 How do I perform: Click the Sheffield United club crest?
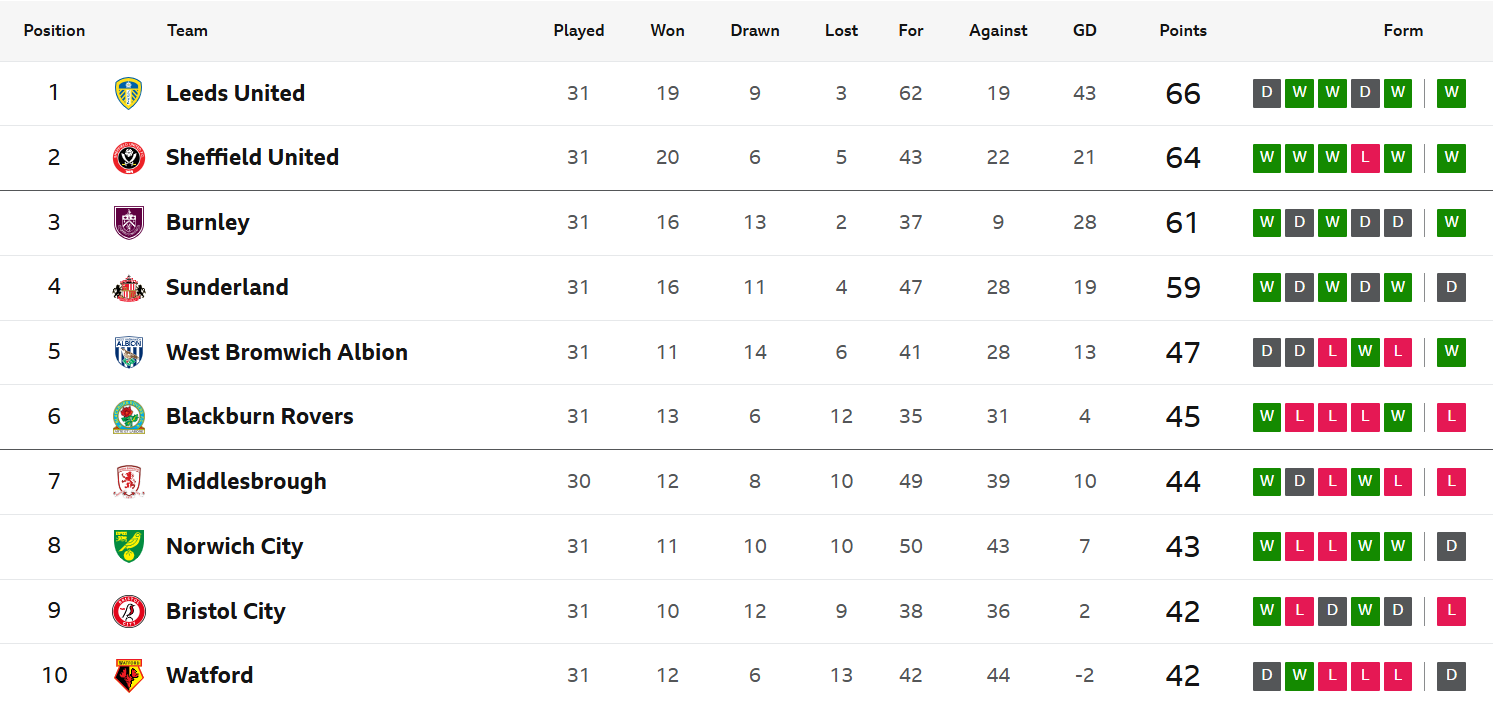pyautogui.click(x=129, y=158)
